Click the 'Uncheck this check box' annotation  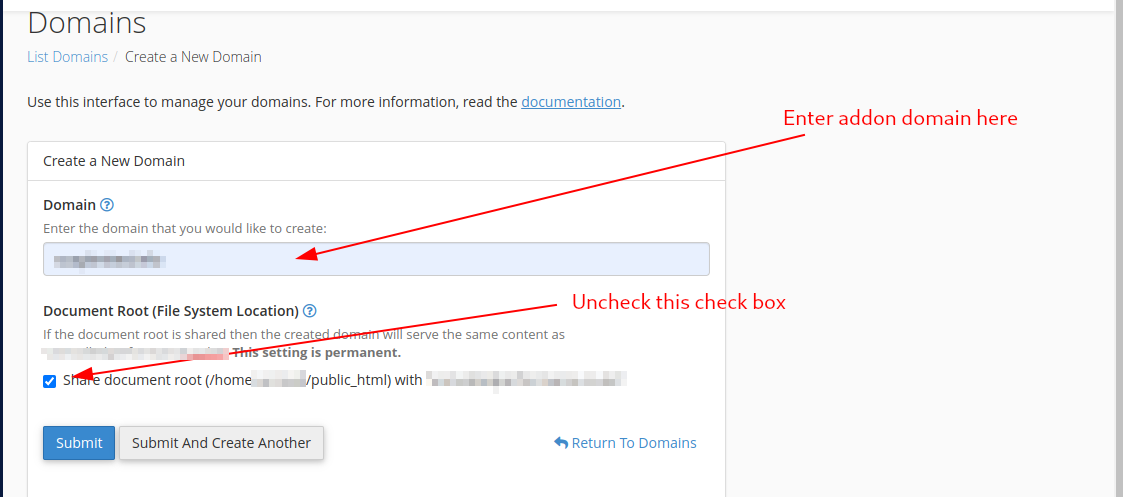678,302
